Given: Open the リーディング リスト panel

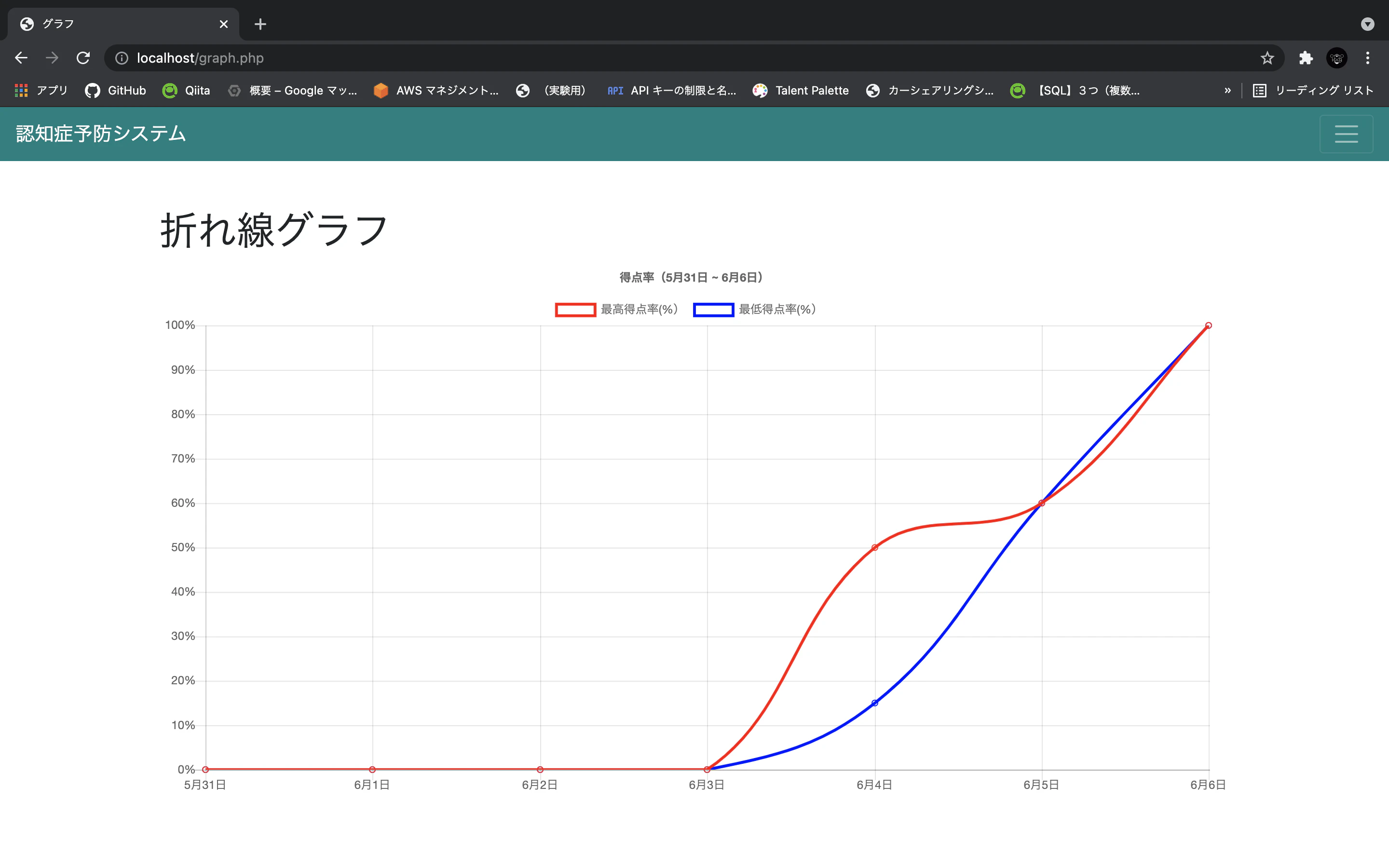Looking at the screenshot, I should (x=1313, y=91).
